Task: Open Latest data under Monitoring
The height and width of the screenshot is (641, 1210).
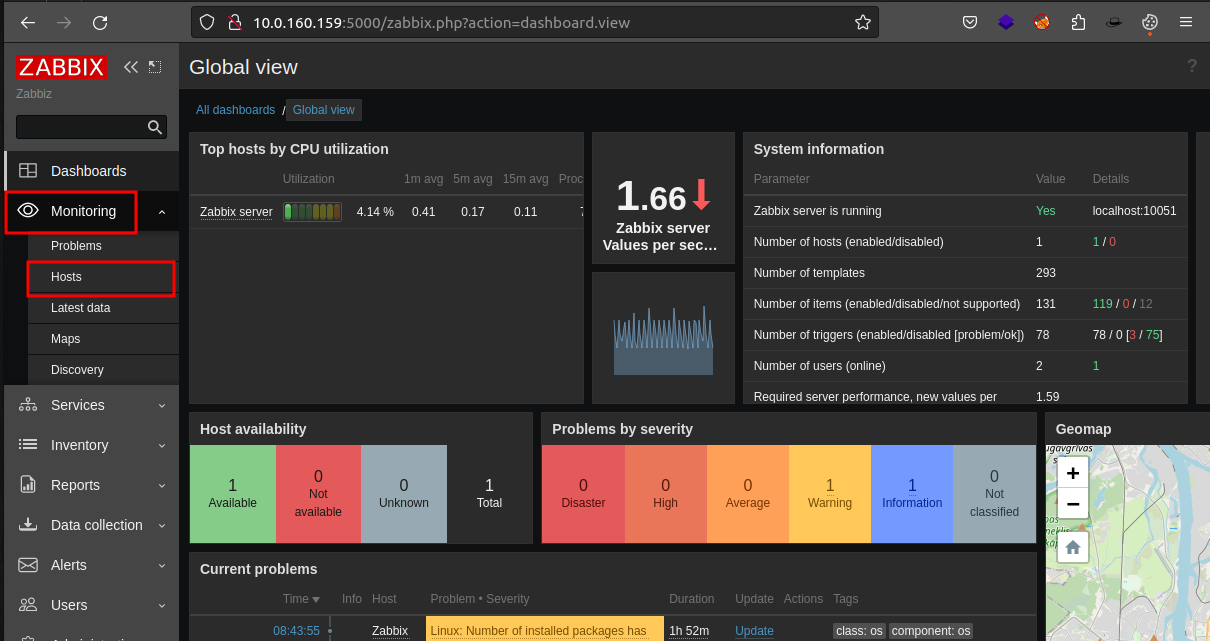Action: coord(81,308)
